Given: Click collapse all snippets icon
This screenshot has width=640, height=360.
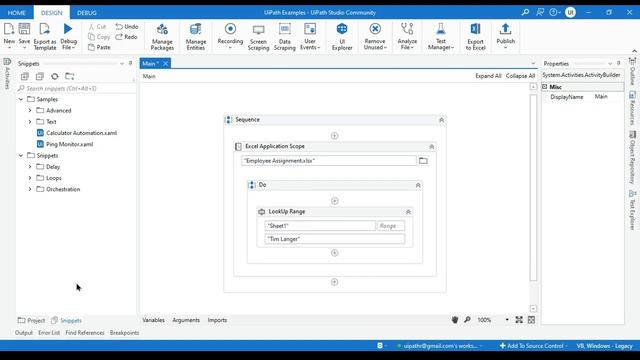Looking at the screenshot, I should point(40,76).
